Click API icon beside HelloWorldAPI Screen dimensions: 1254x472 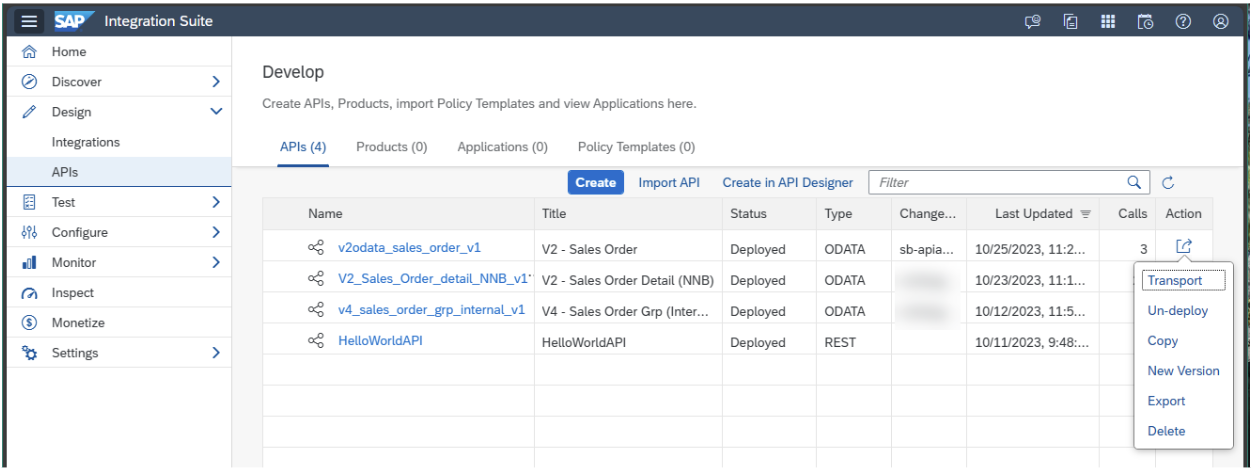316,340
